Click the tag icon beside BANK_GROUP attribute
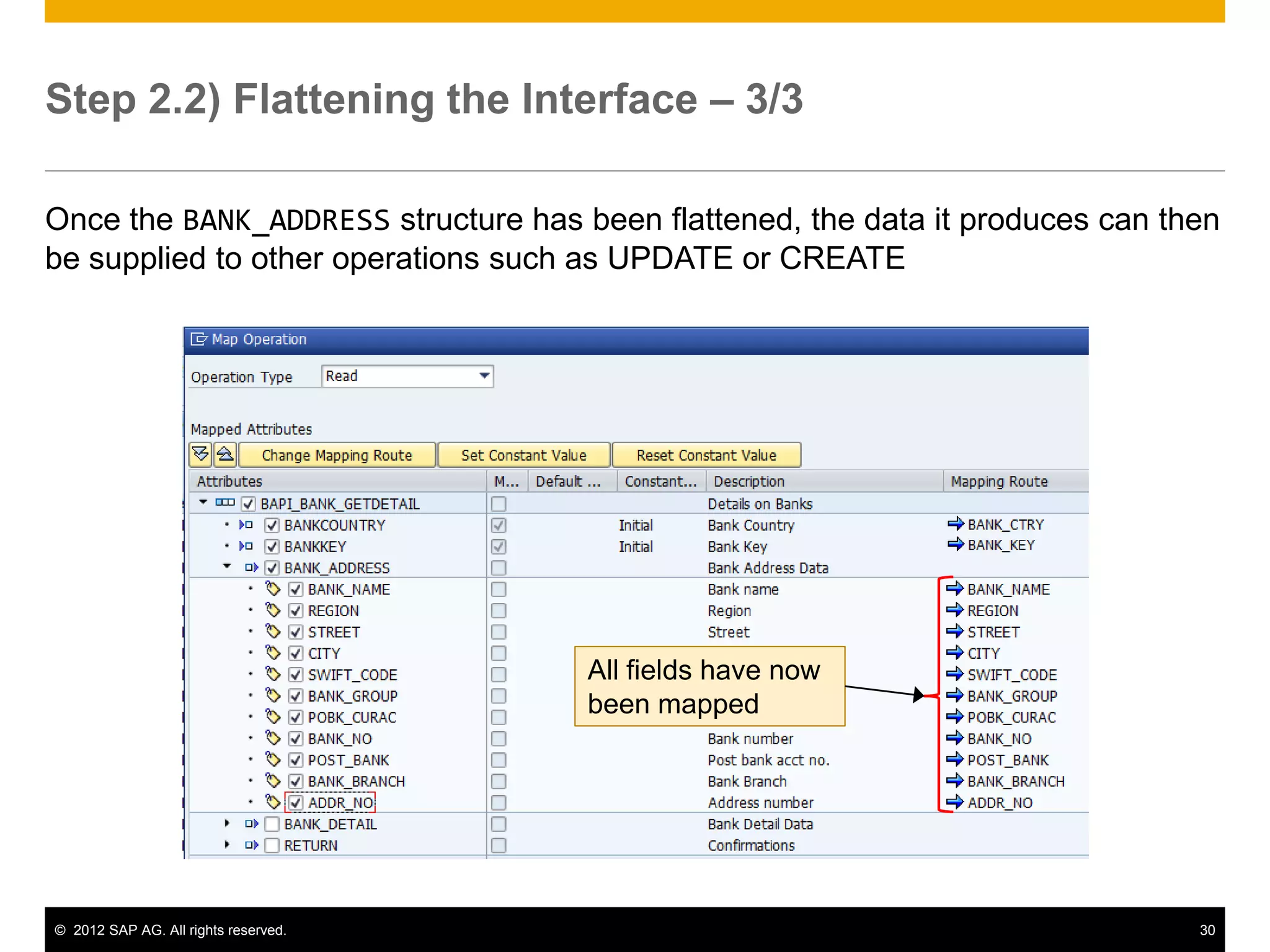 click(x=273, y=695)
